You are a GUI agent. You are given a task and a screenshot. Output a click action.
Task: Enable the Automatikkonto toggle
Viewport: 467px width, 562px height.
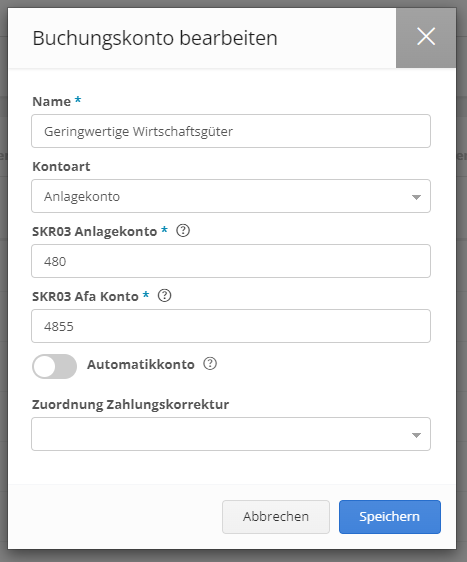coord(54,366)
